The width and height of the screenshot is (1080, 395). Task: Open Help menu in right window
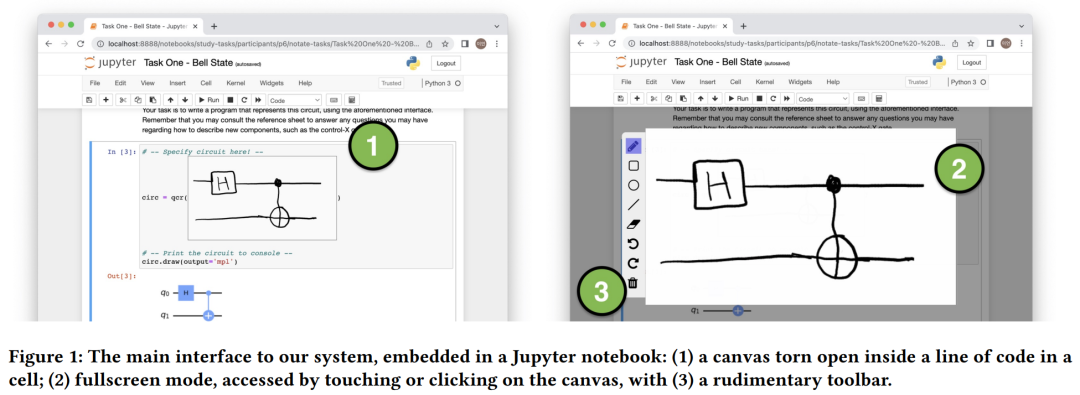click(833, 82)
